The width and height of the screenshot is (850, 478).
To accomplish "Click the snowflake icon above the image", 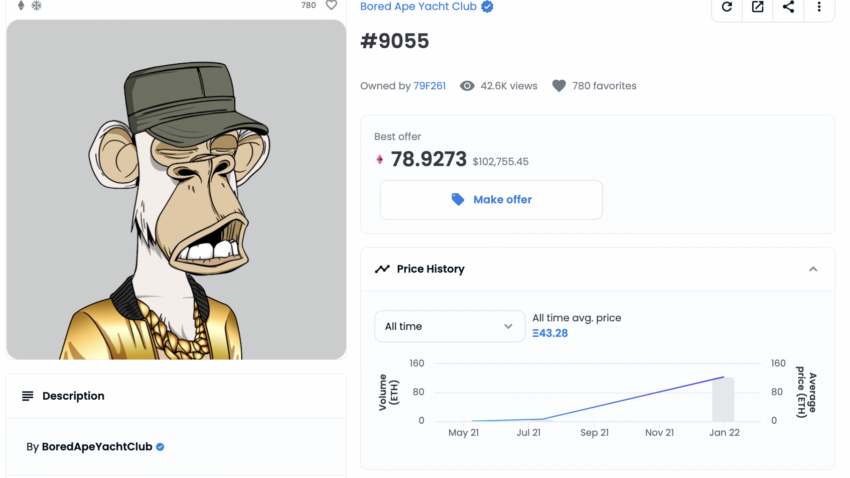I will 37,5.
